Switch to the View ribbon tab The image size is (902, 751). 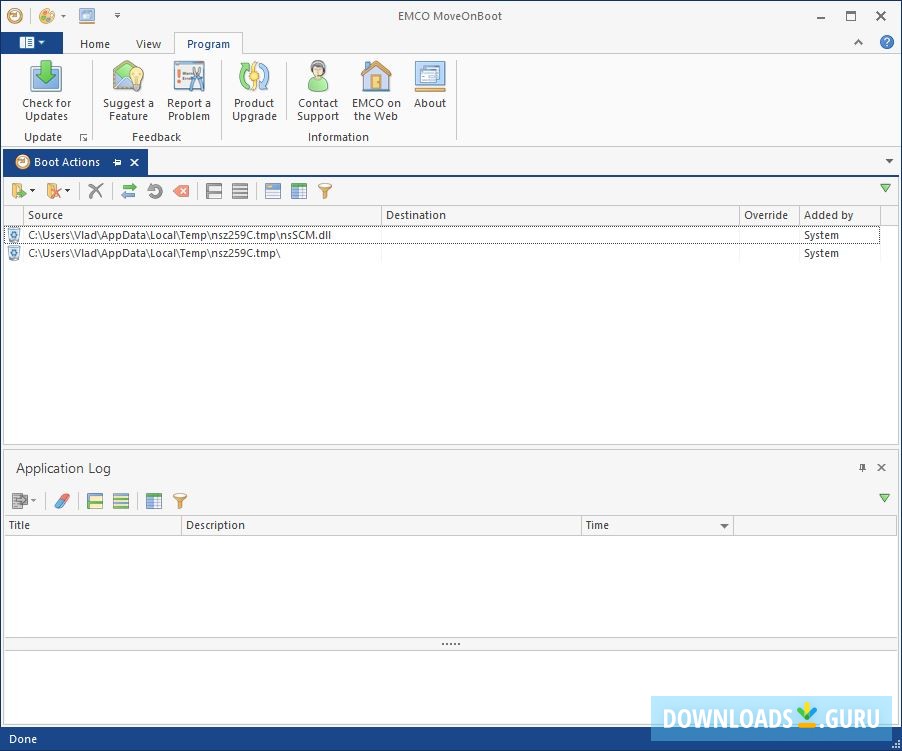coord(148,44)
